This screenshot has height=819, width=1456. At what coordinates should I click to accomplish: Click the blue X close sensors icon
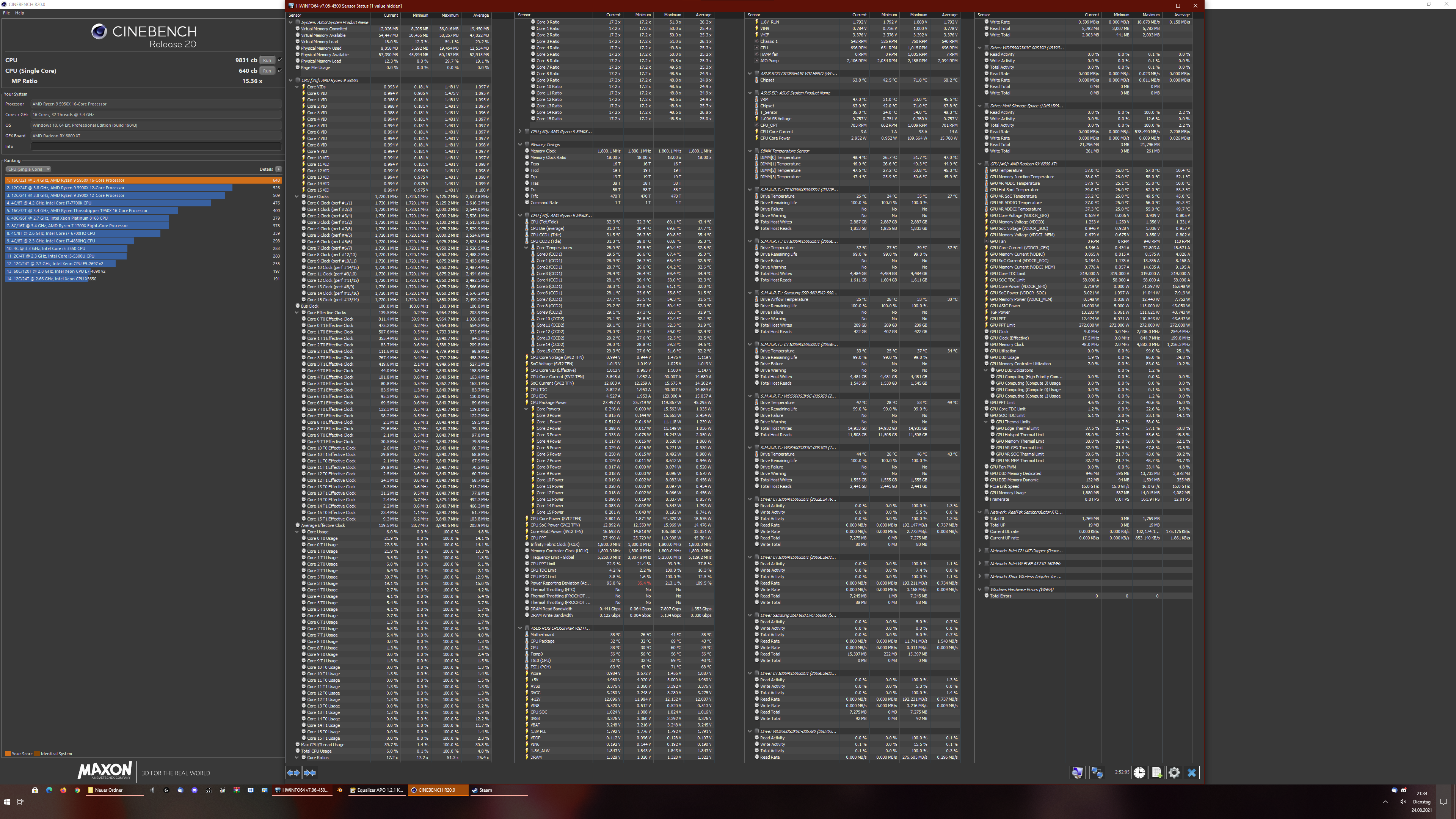coord(1191,773)
